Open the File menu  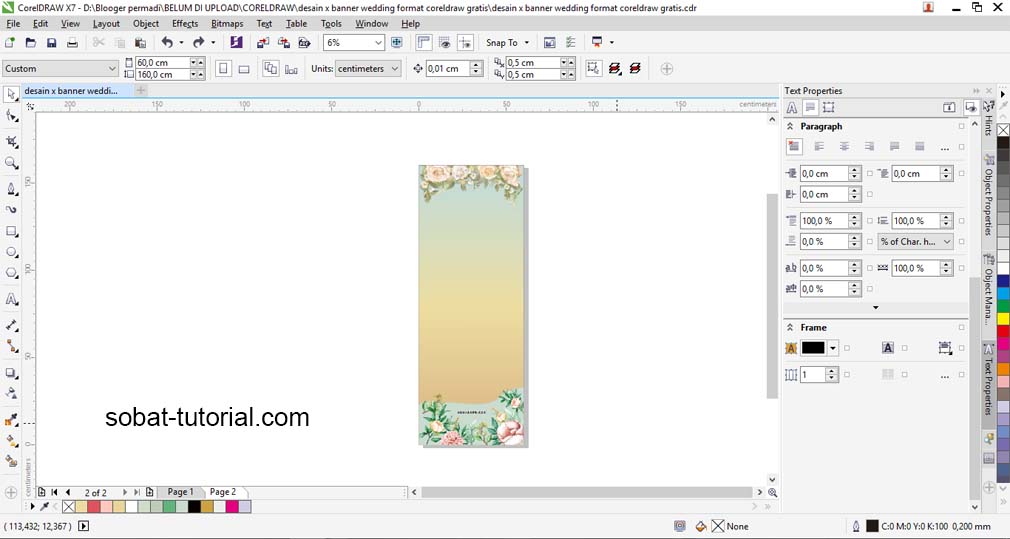[x=13, y=23]
